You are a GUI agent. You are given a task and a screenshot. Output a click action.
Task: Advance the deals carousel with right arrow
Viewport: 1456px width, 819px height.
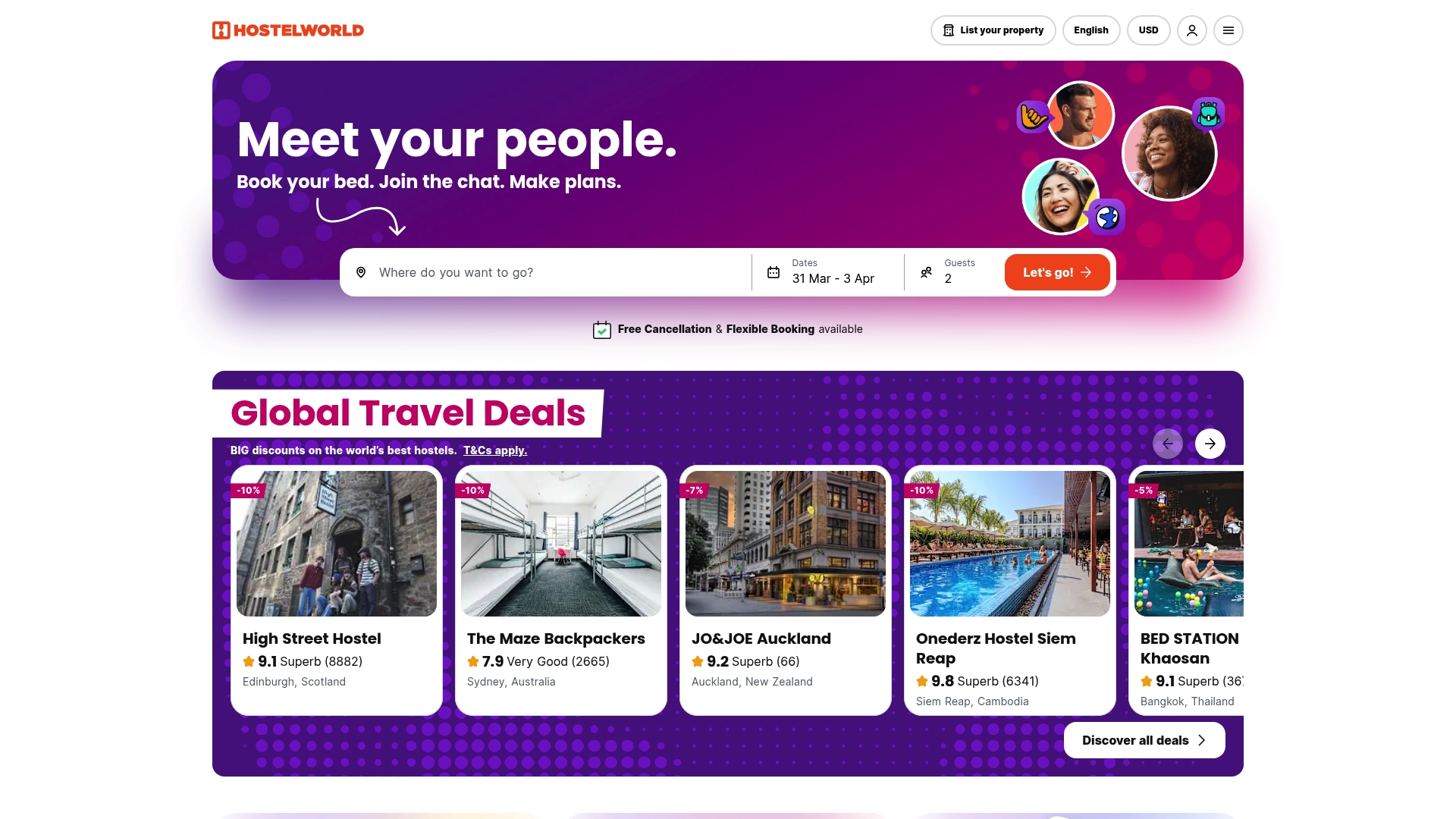point(1210,443)
